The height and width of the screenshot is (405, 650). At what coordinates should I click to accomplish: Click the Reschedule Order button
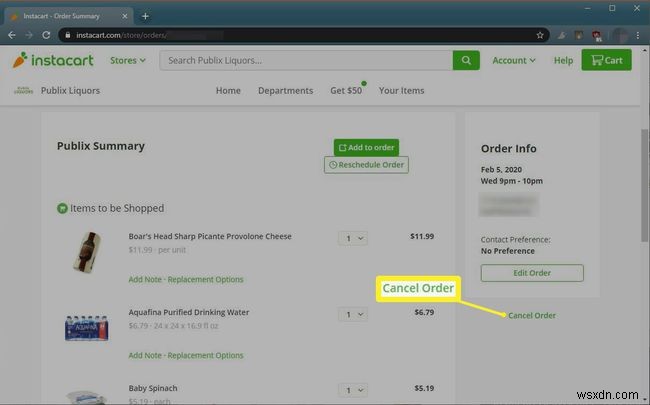coord(366,165)
